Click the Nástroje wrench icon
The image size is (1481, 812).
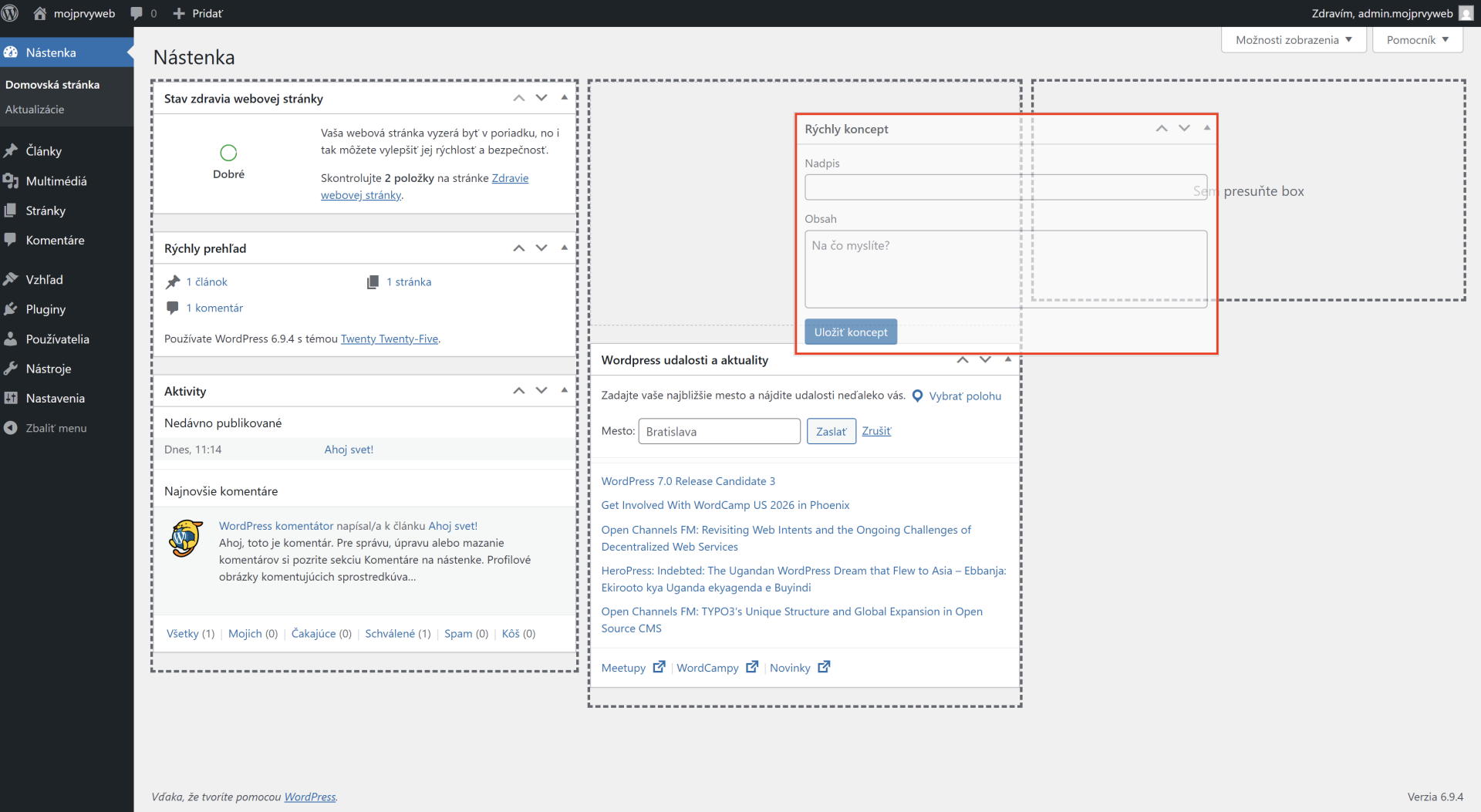pos(11,369)
